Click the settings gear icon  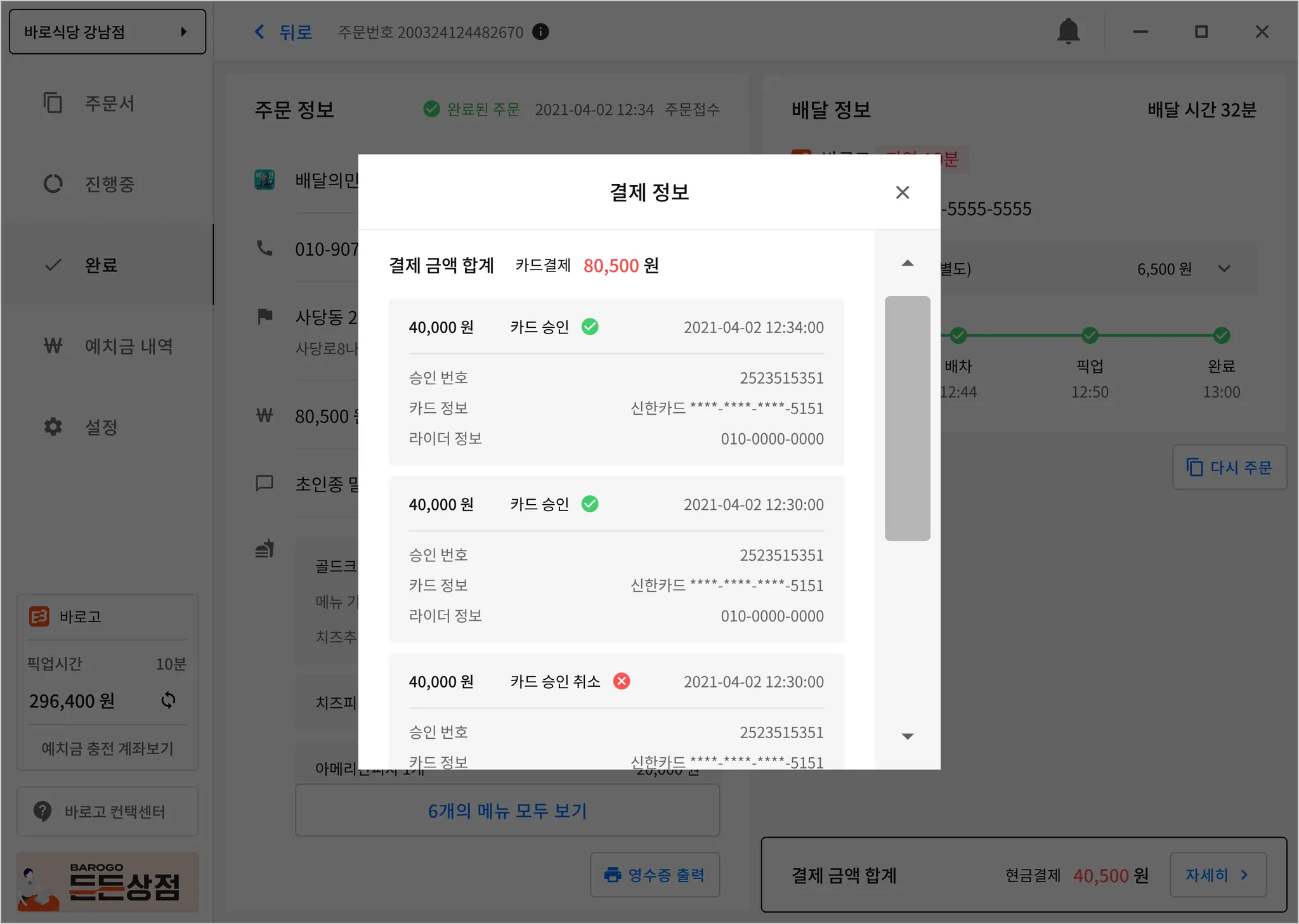[53, 427]
